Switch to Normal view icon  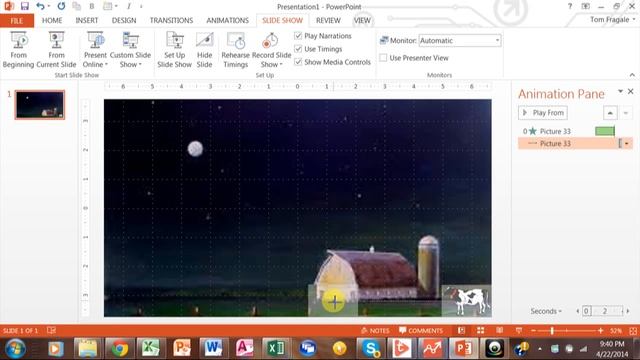(x=461, y=331)
